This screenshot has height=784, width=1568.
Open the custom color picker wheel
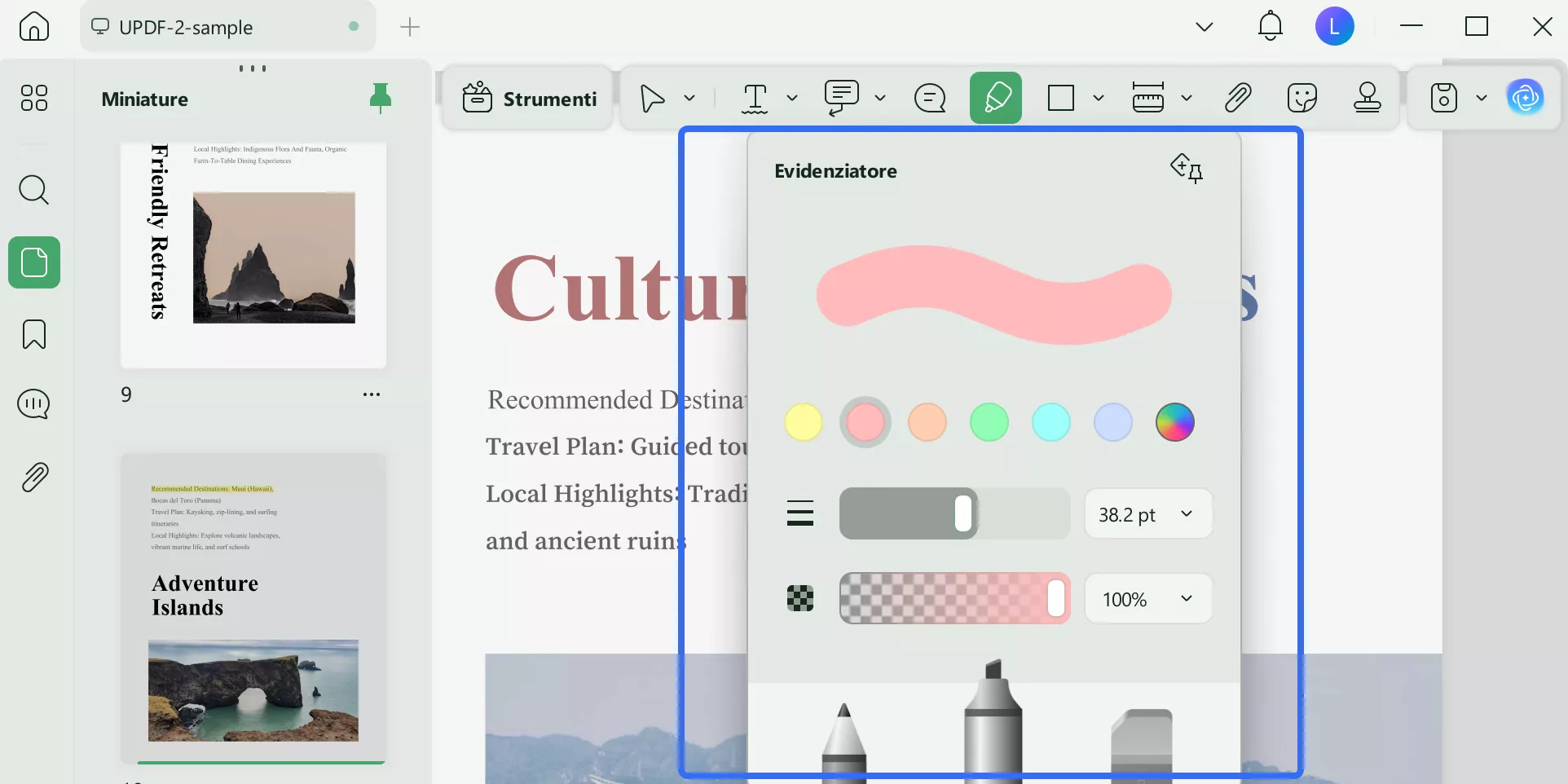(x=1175, y=422)
